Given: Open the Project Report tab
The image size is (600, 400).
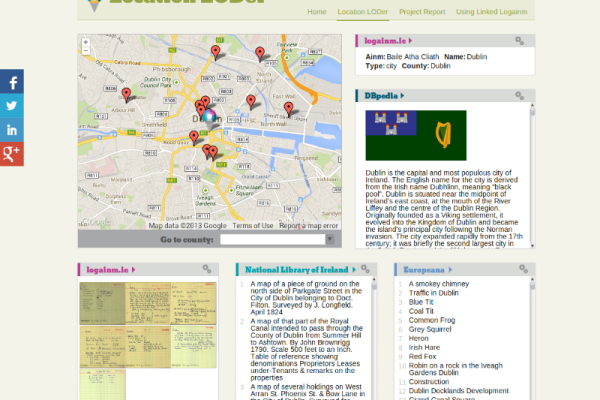Looking at the screenshot, I should tap(422, 12).
